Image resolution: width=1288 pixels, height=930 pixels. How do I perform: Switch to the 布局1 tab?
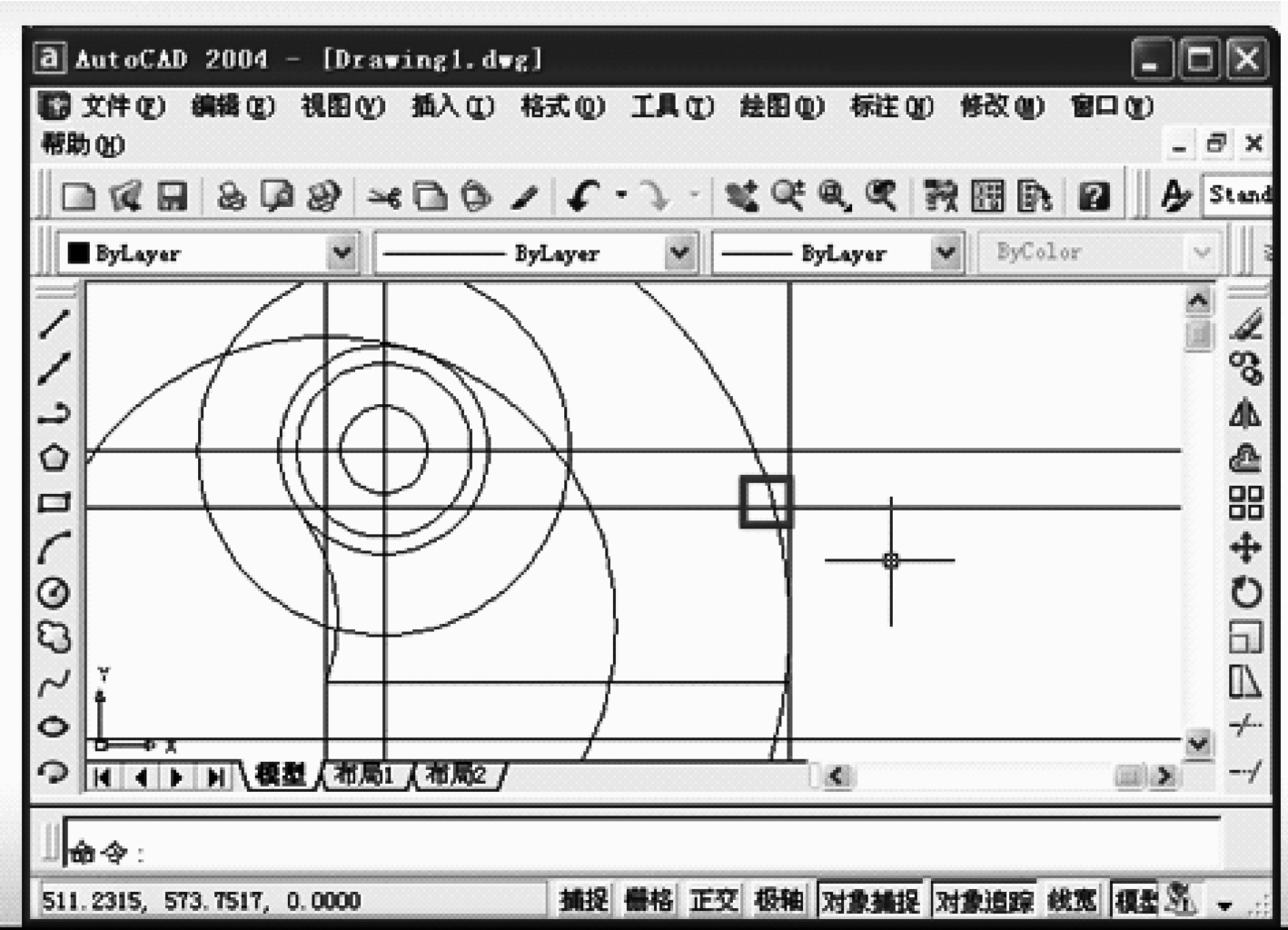point(365,775)
